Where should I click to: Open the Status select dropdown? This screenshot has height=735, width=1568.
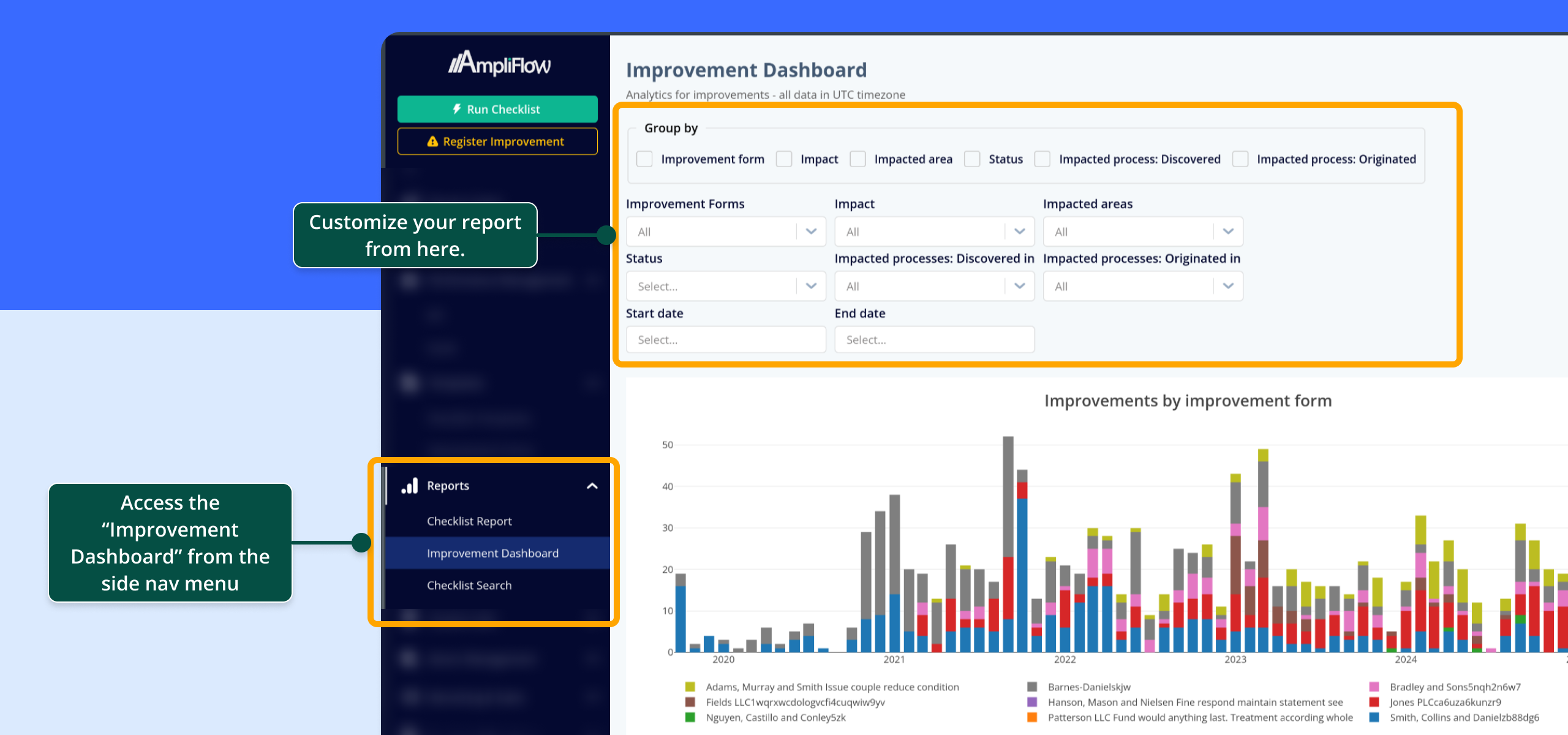[725, 286]
